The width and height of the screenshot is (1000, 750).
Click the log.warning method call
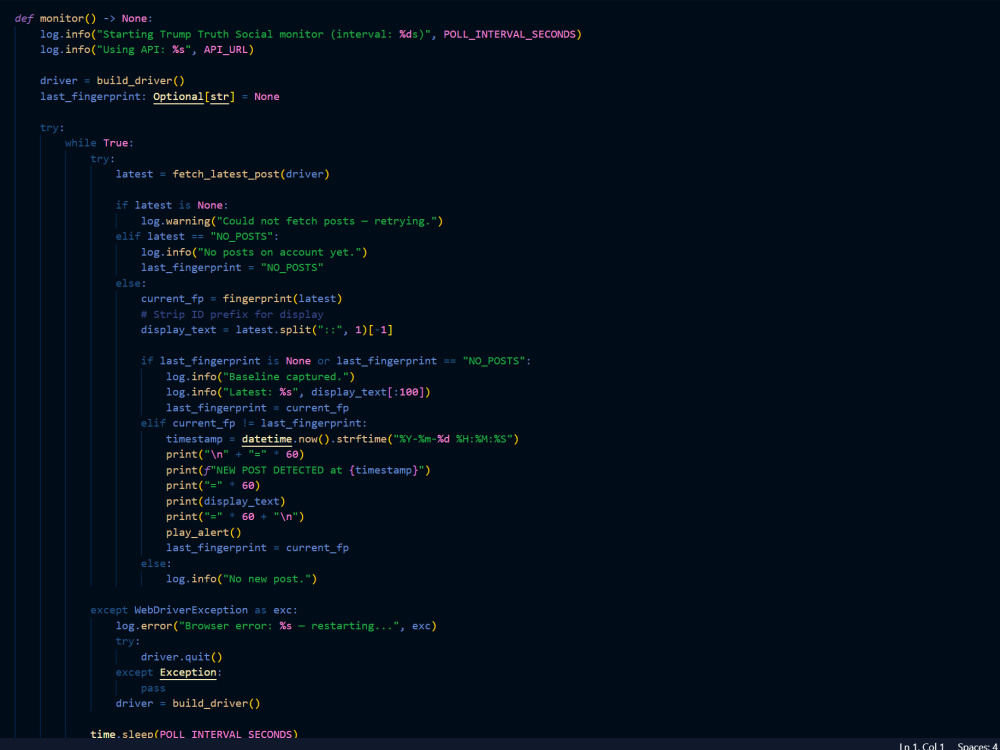click(175, 221)
